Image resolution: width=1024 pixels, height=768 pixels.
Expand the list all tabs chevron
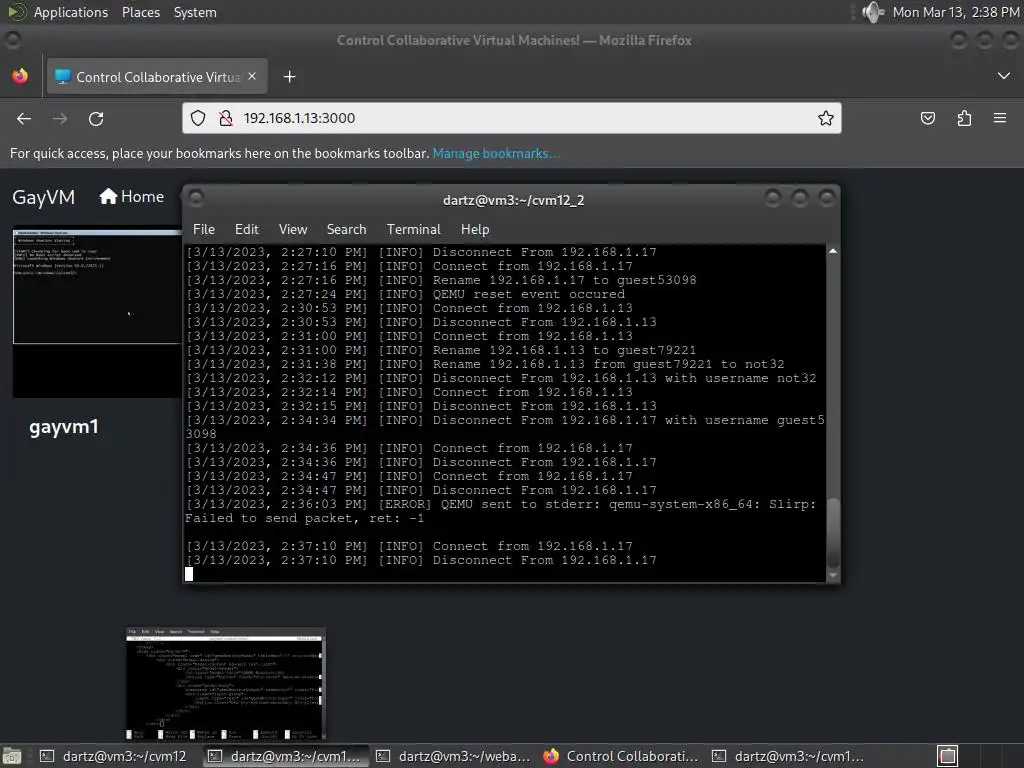[1004, 76]
